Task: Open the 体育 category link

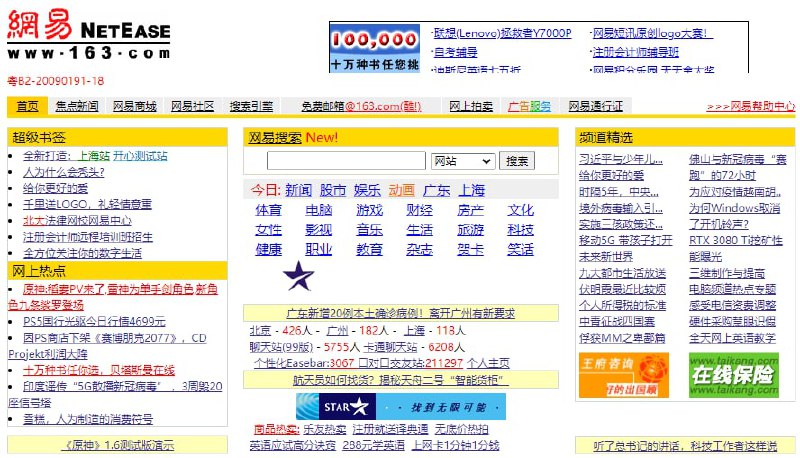Action: [x=269, y=210]
